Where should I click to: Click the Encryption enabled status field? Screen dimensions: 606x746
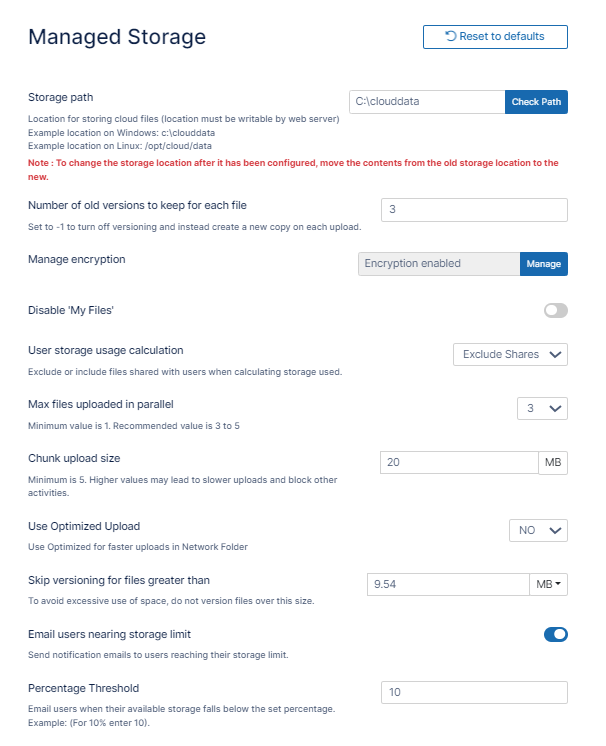(438, 264)
